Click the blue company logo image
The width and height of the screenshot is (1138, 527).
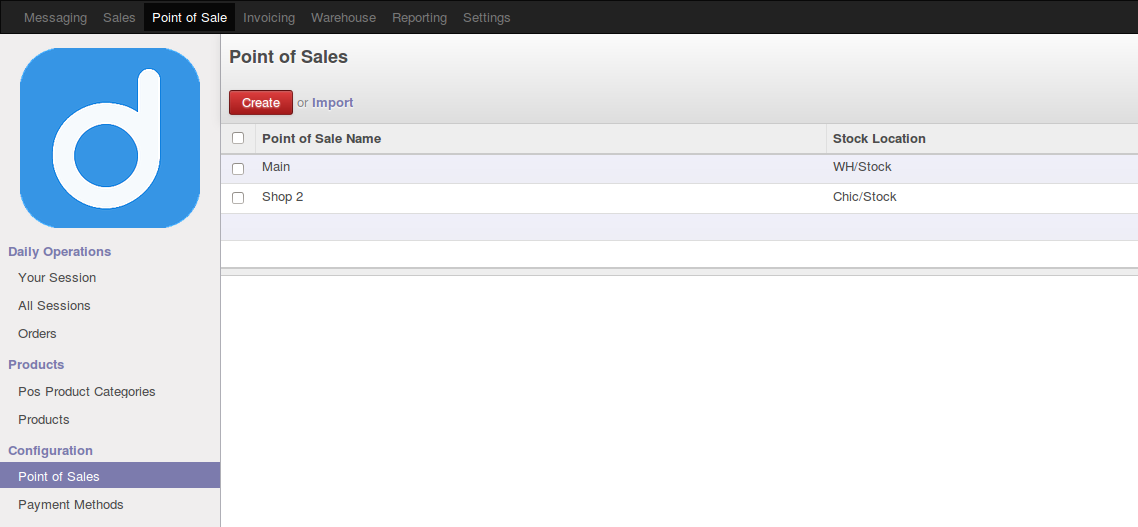point(110,138)
